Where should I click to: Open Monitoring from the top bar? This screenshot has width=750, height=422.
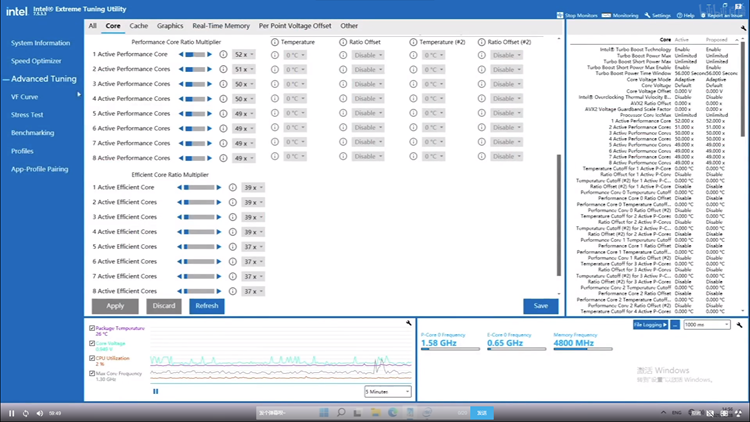620,15
